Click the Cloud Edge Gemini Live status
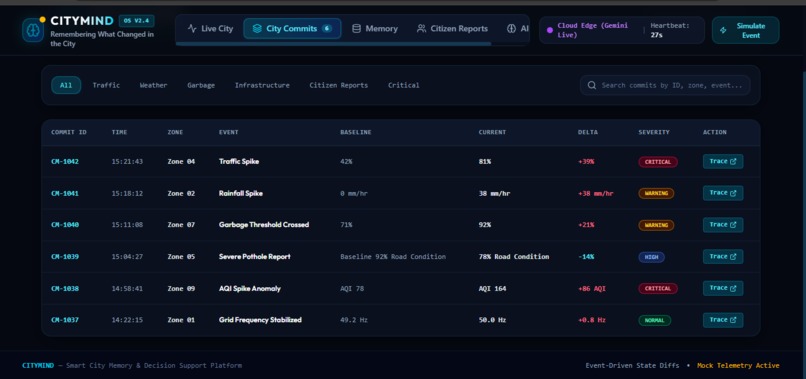 tap(592, 30)
